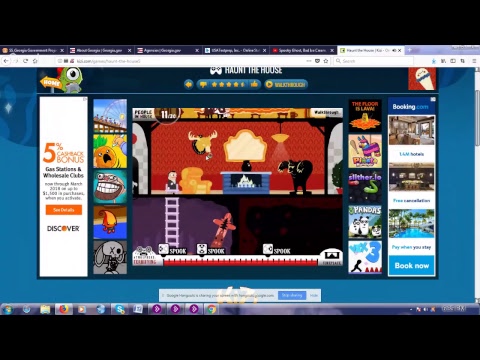Open the browser Home page icon
Viewport: 480px width, 360px height.
pos(35,61)
